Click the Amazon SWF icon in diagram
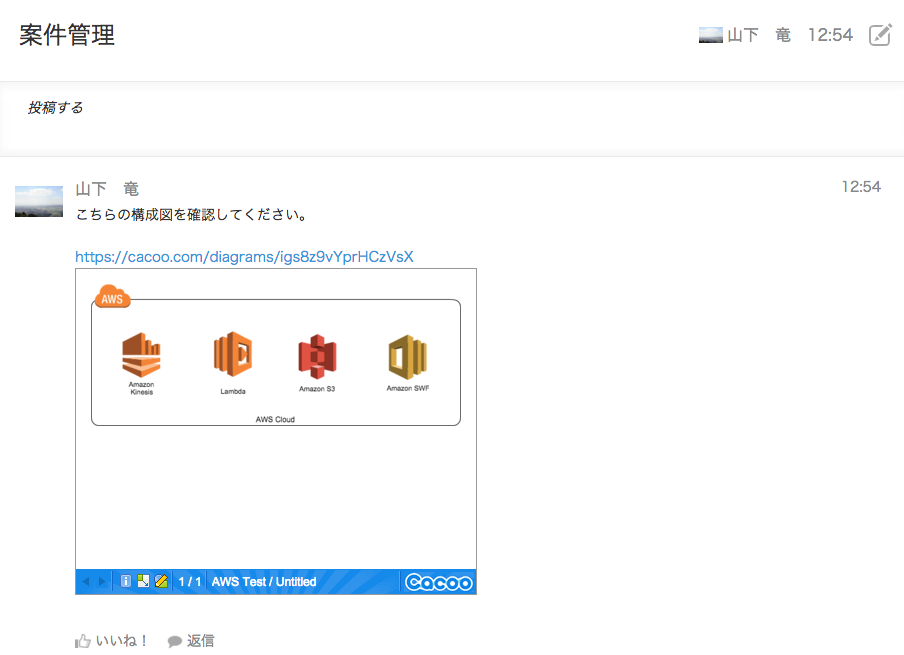 pos(408,356)
